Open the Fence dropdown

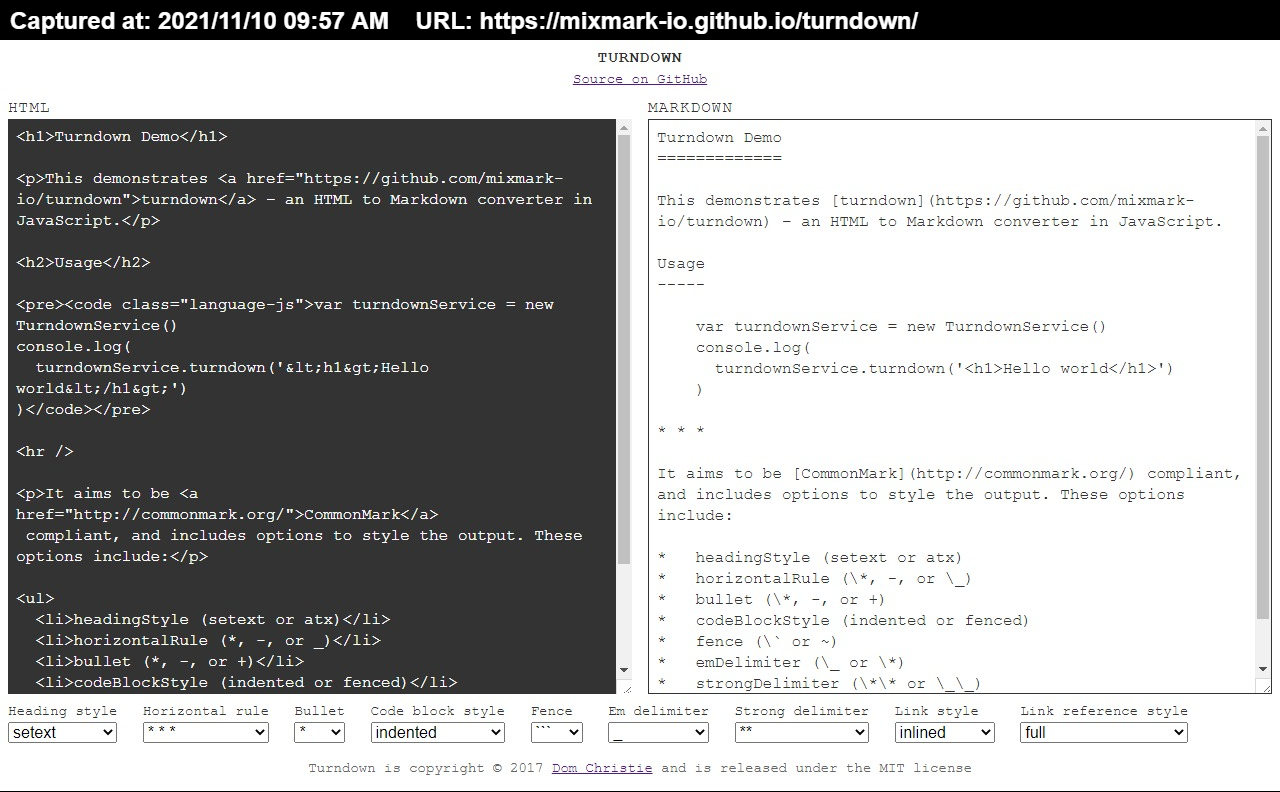point(557,732)
